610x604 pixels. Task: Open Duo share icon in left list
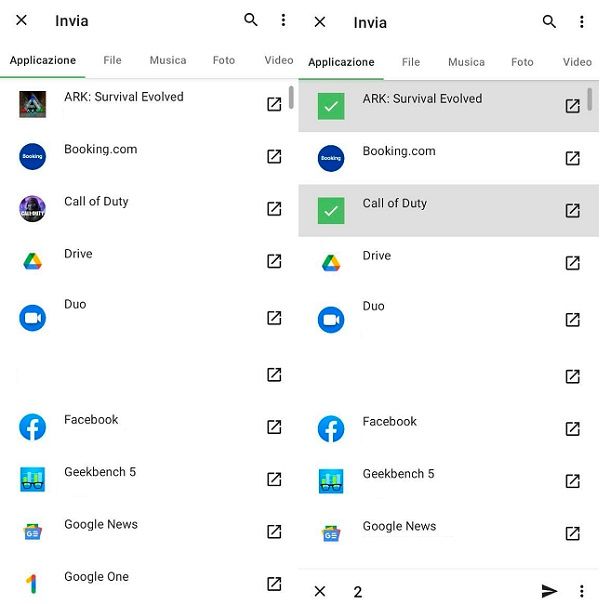pos(274,318)
